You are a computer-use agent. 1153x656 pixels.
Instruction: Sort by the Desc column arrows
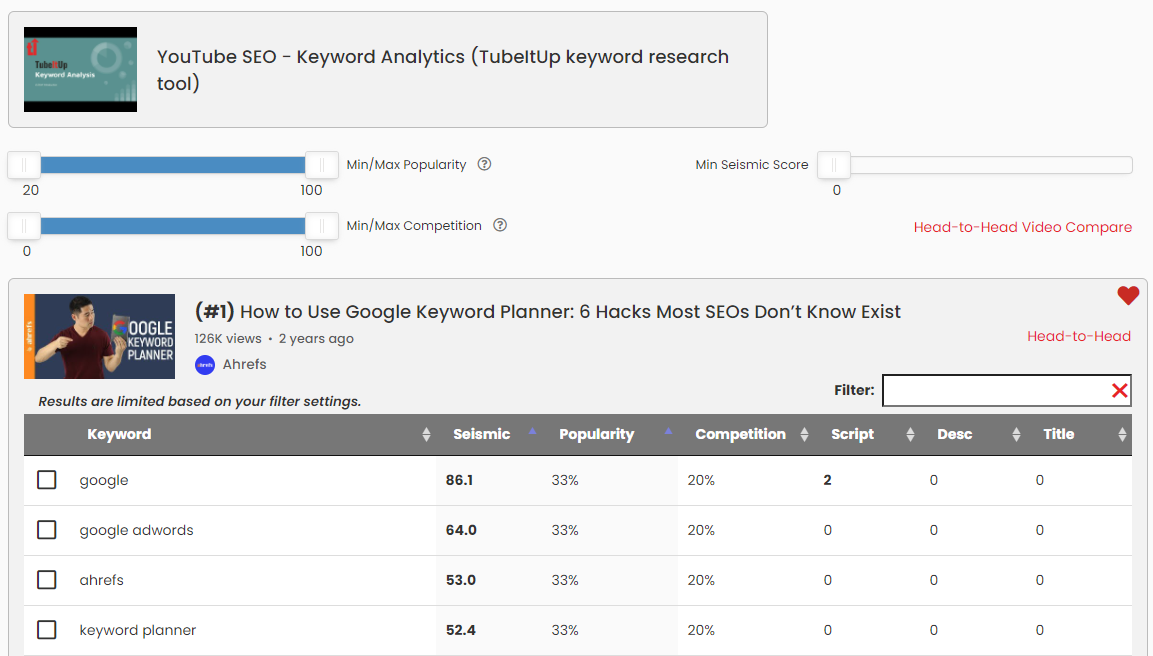tap(1016, 435)
